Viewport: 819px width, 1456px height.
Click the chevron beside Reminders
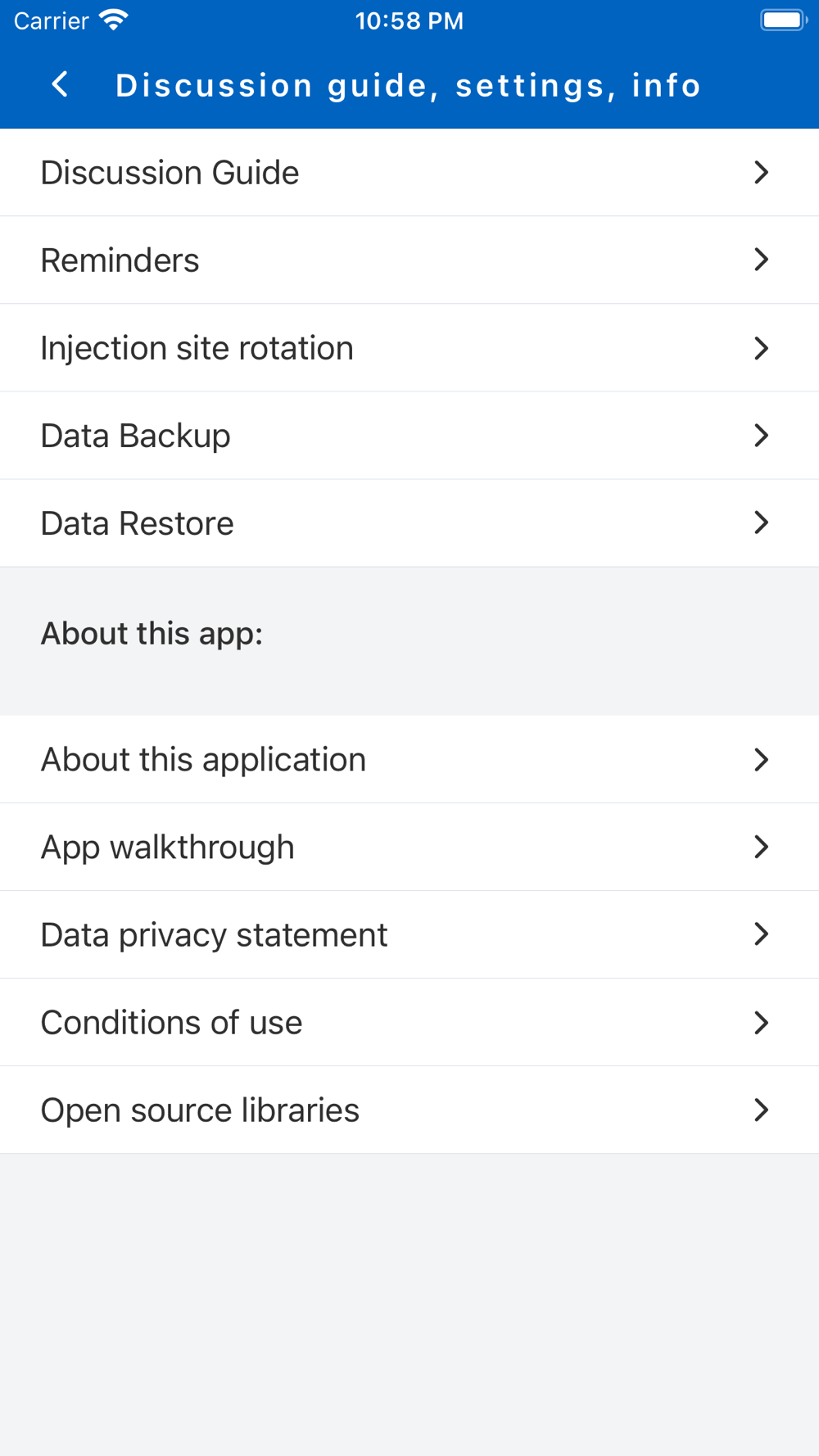[761, 260]
